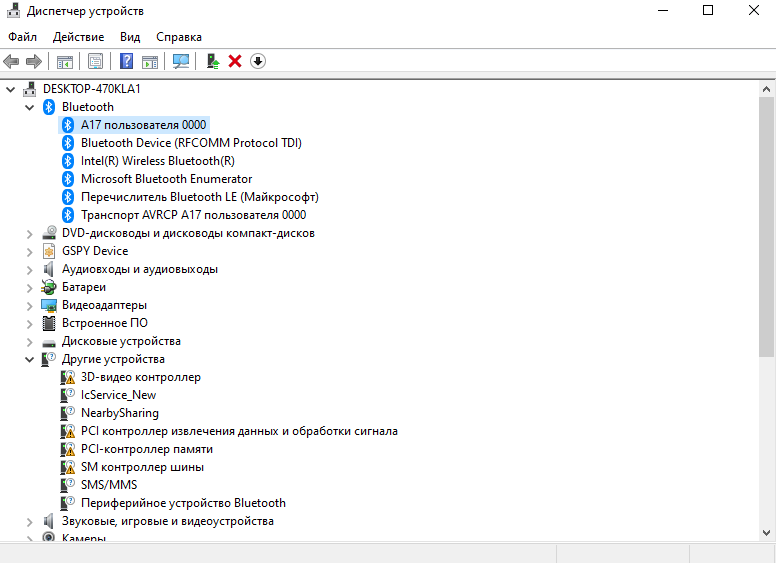The height and width of the screenshot is (563, 776).
Task: Toggle the action pane toolbar icon
Action: pyautogui.click(x=150, y=61)
